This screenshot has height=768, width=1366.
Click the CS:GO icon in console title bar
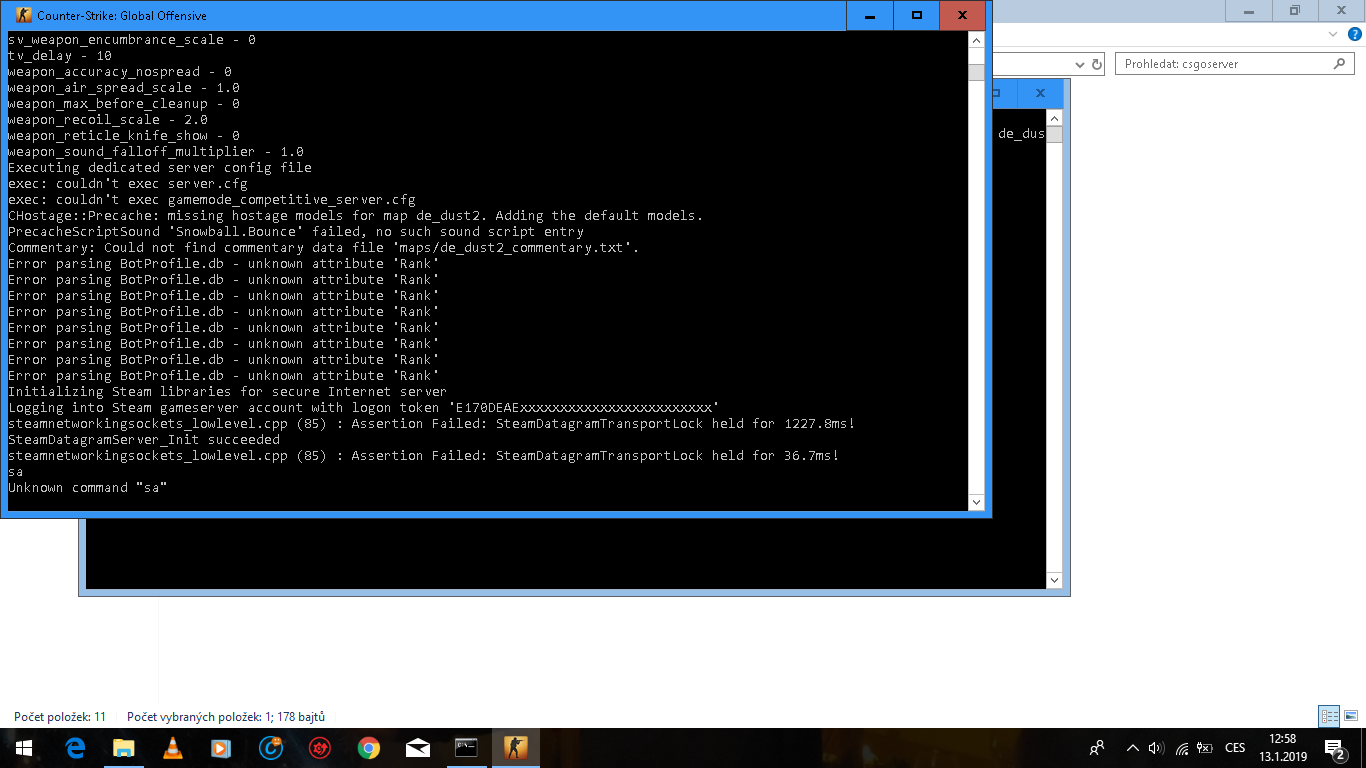(23, 16)
